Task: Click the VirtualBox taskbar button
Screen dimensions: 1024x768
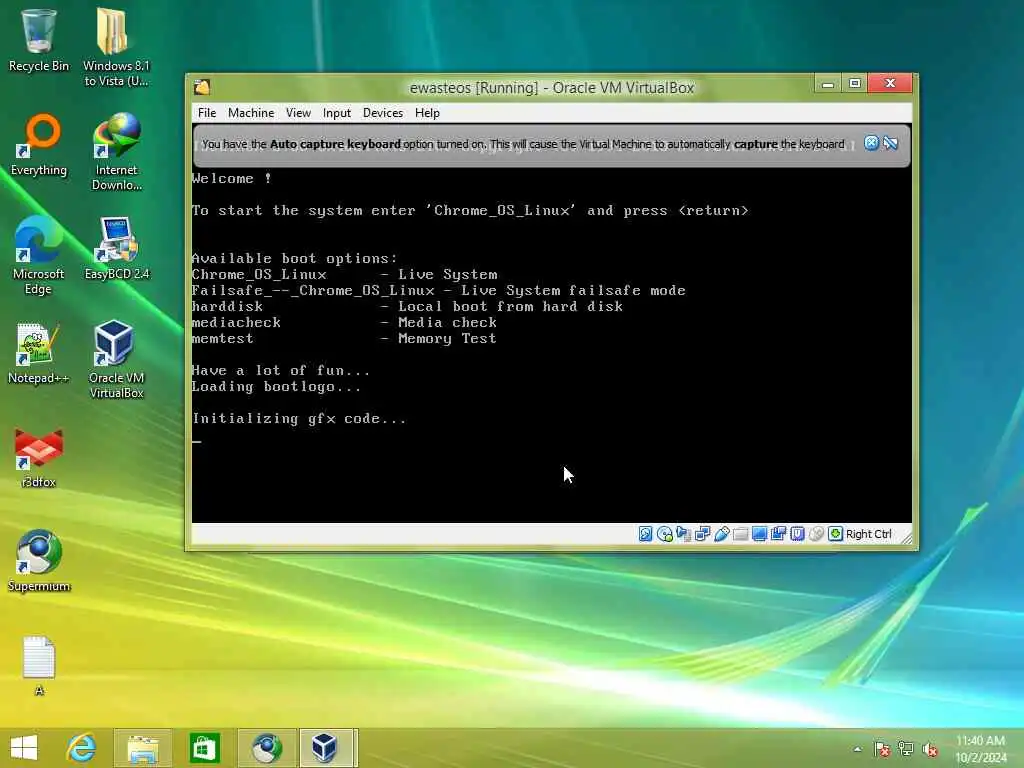Action: coord(327,748)
